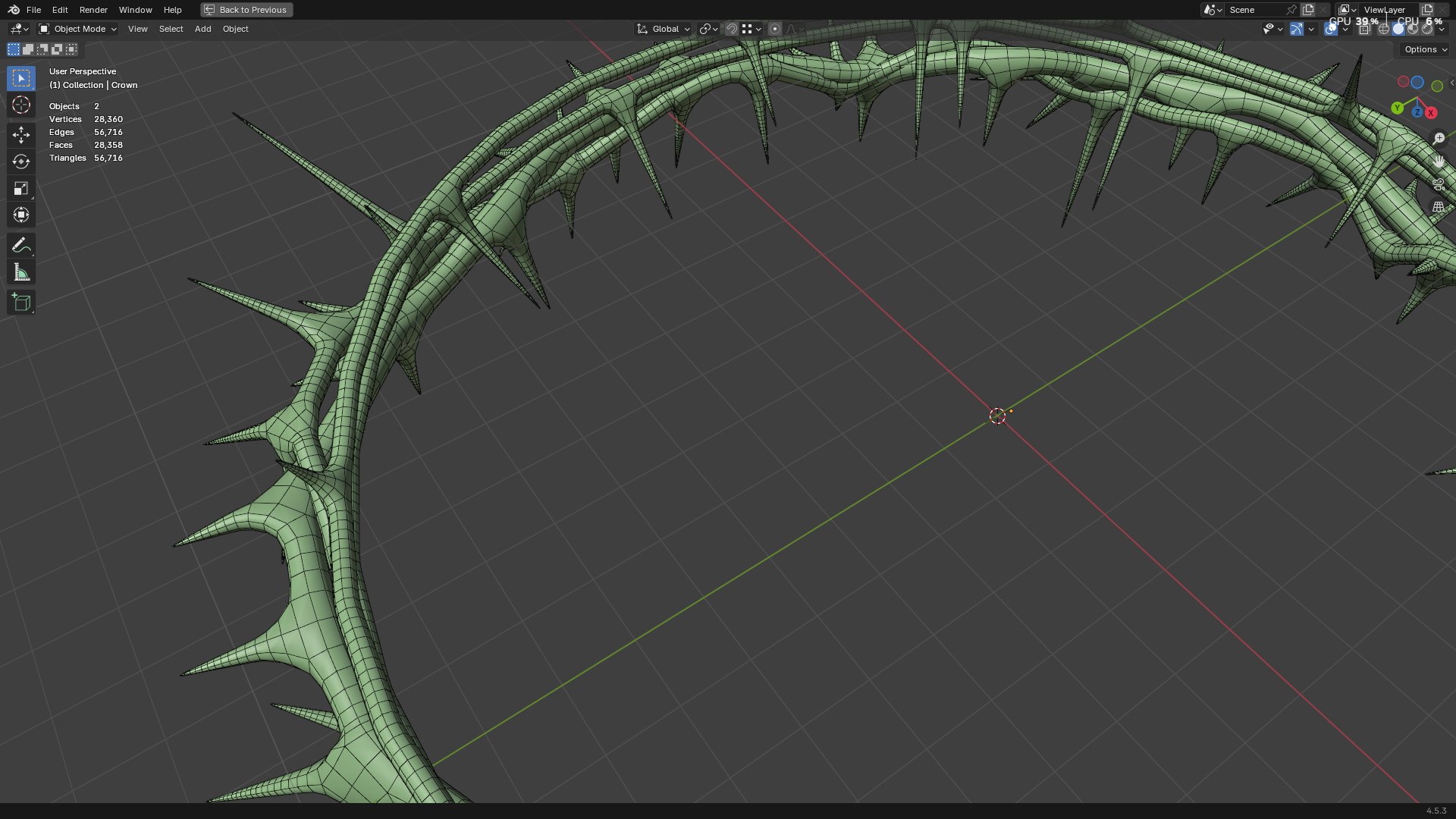Set selection mode to invert
Image resolution: width=1456 pixels, height=819 pixels.
pos(57,49)
